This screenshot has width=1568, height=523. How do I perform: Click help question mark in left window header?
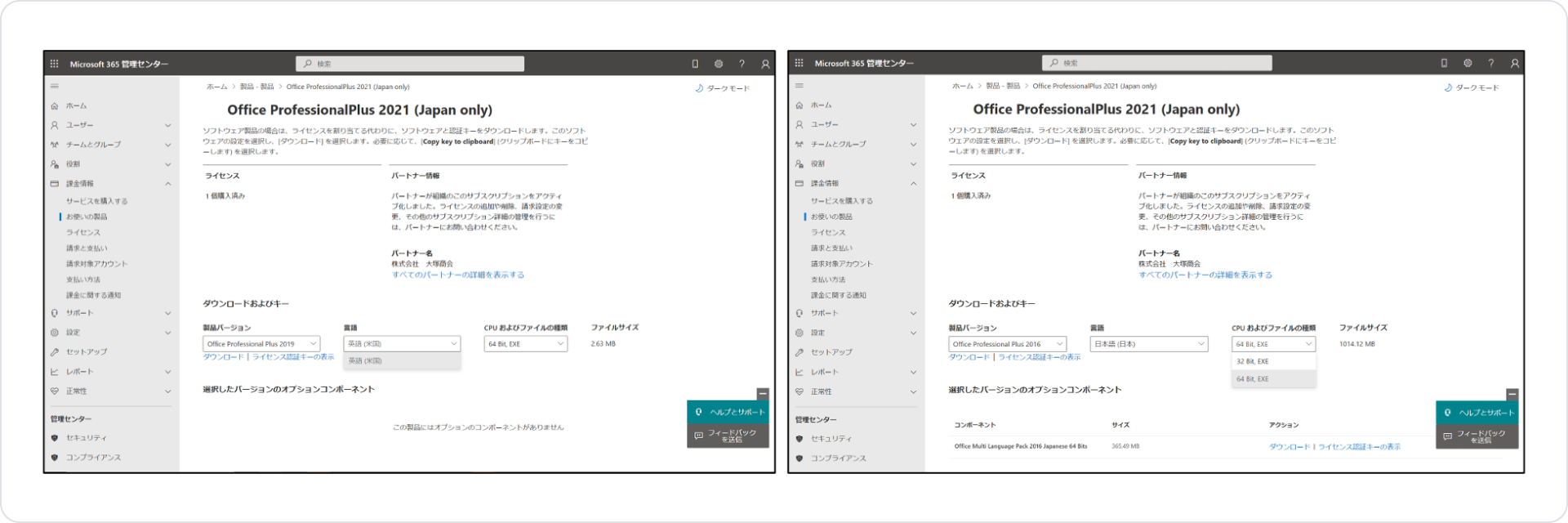[x=742, y=64]
